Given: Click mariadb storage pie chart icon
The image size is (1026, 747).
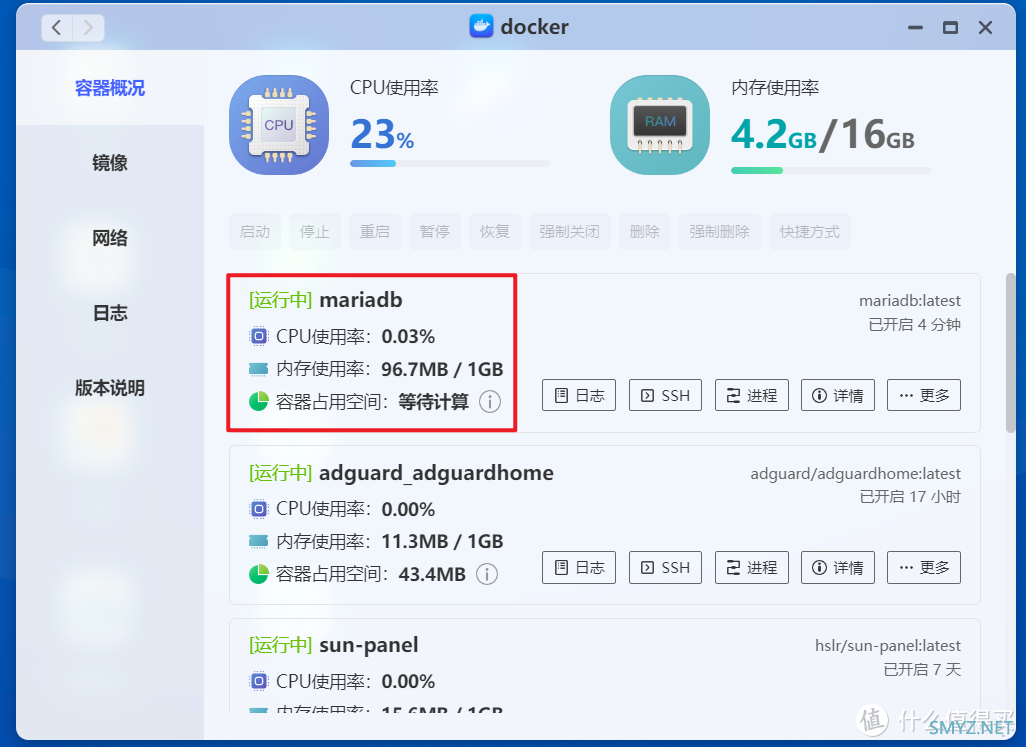Looking at the screenshot, I should tap(259, 401).
